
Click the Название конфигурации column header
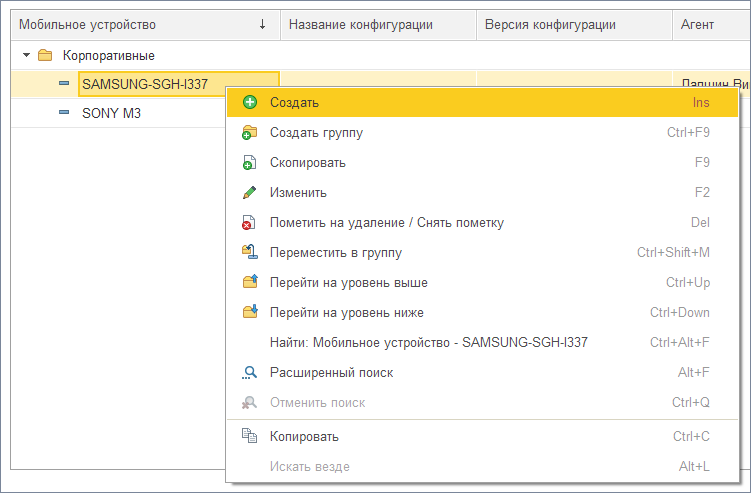point(378,24)
